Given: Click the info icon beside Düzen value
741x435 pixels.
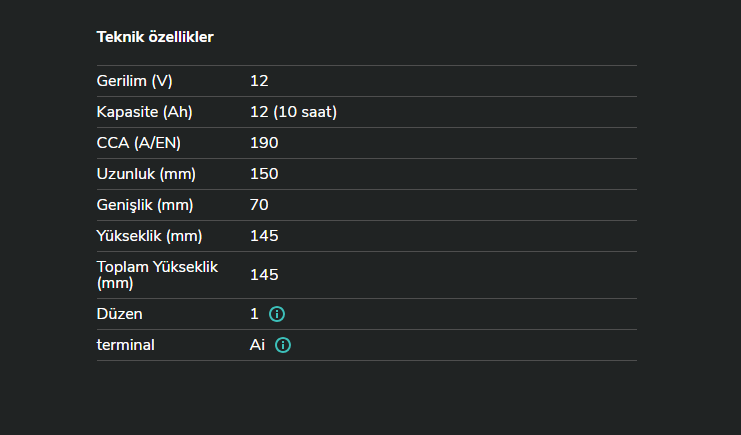Looking at the screenshot, I should [x=277, y=314].
